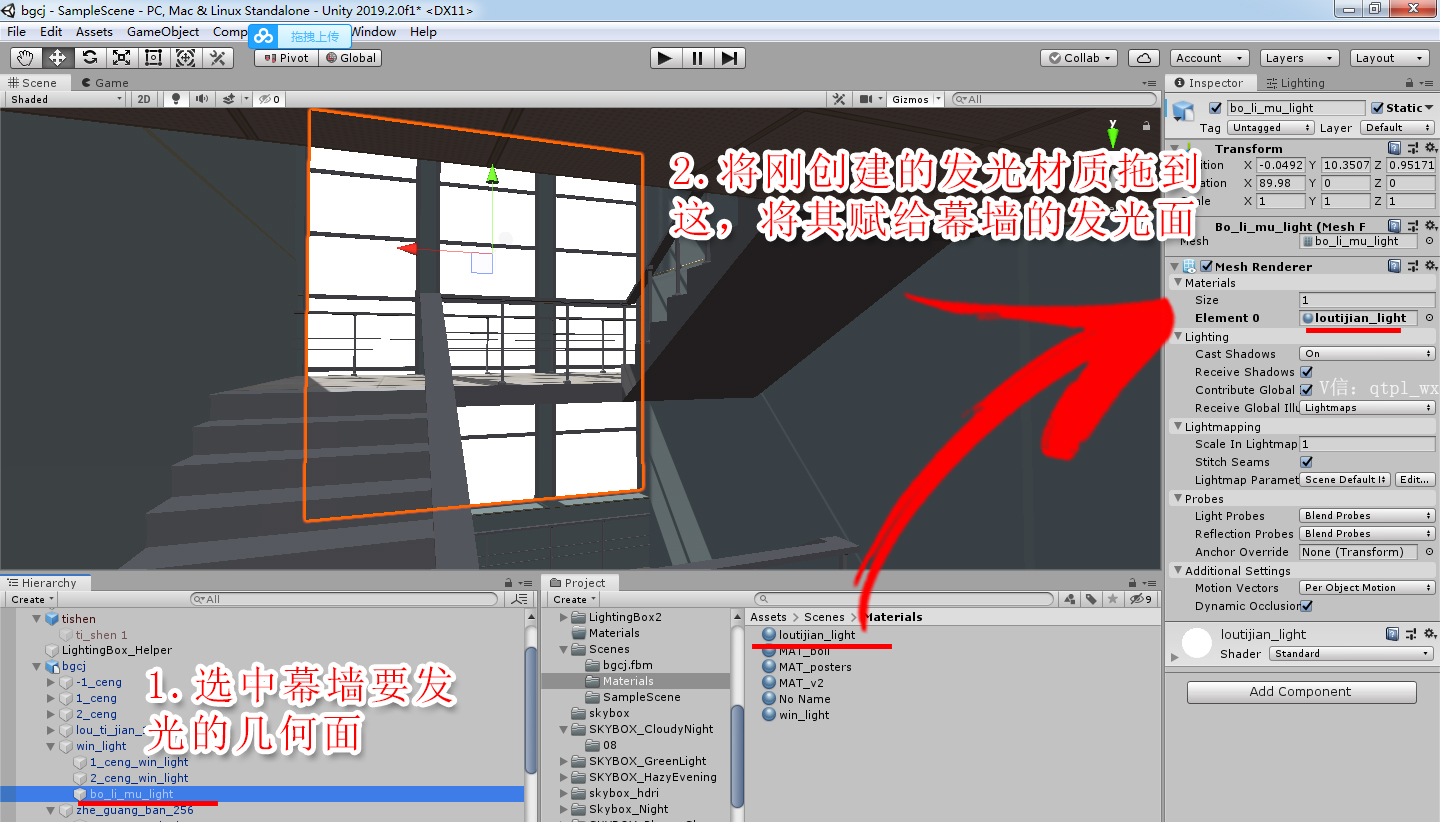Select the Rotate tool
Viewport: 1440px width, 822px height.
89,57
